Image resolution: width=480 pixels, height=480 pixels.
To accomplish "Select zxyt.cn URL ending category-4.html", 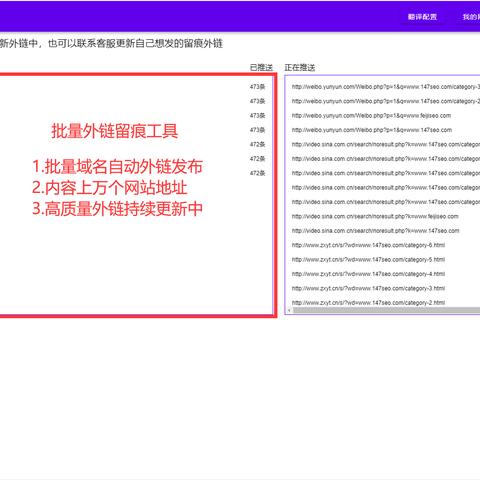I will [368, 274].
